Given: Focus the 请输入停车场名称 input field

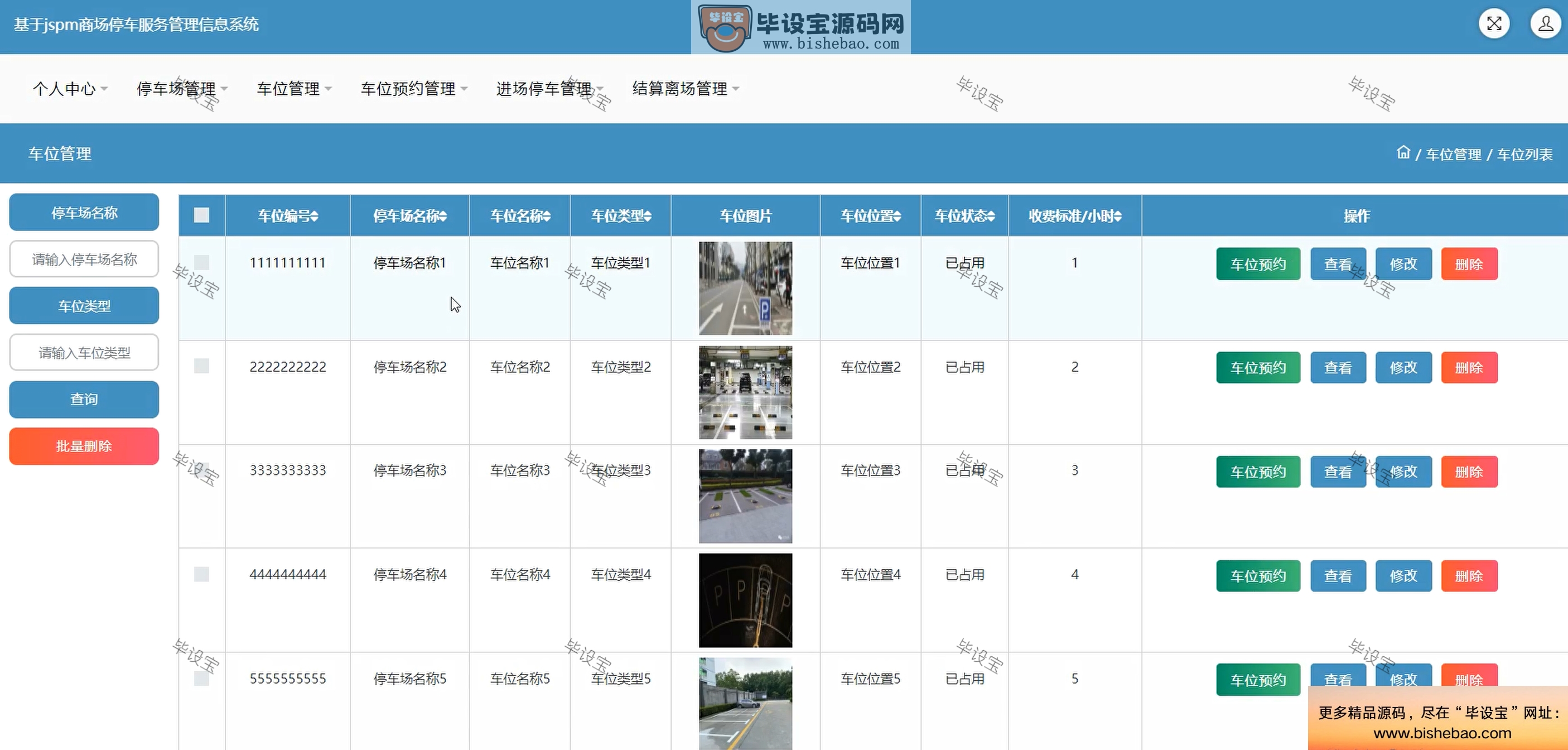Looking at the screenshot, I should (84, 259).
